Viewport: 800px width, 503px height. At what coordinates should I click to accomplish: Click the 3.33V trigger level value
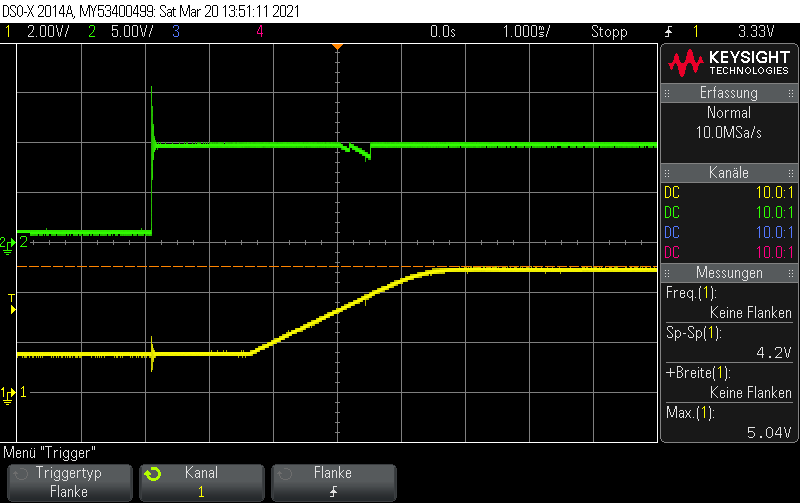pyautogui.click(x=756, y=32)
